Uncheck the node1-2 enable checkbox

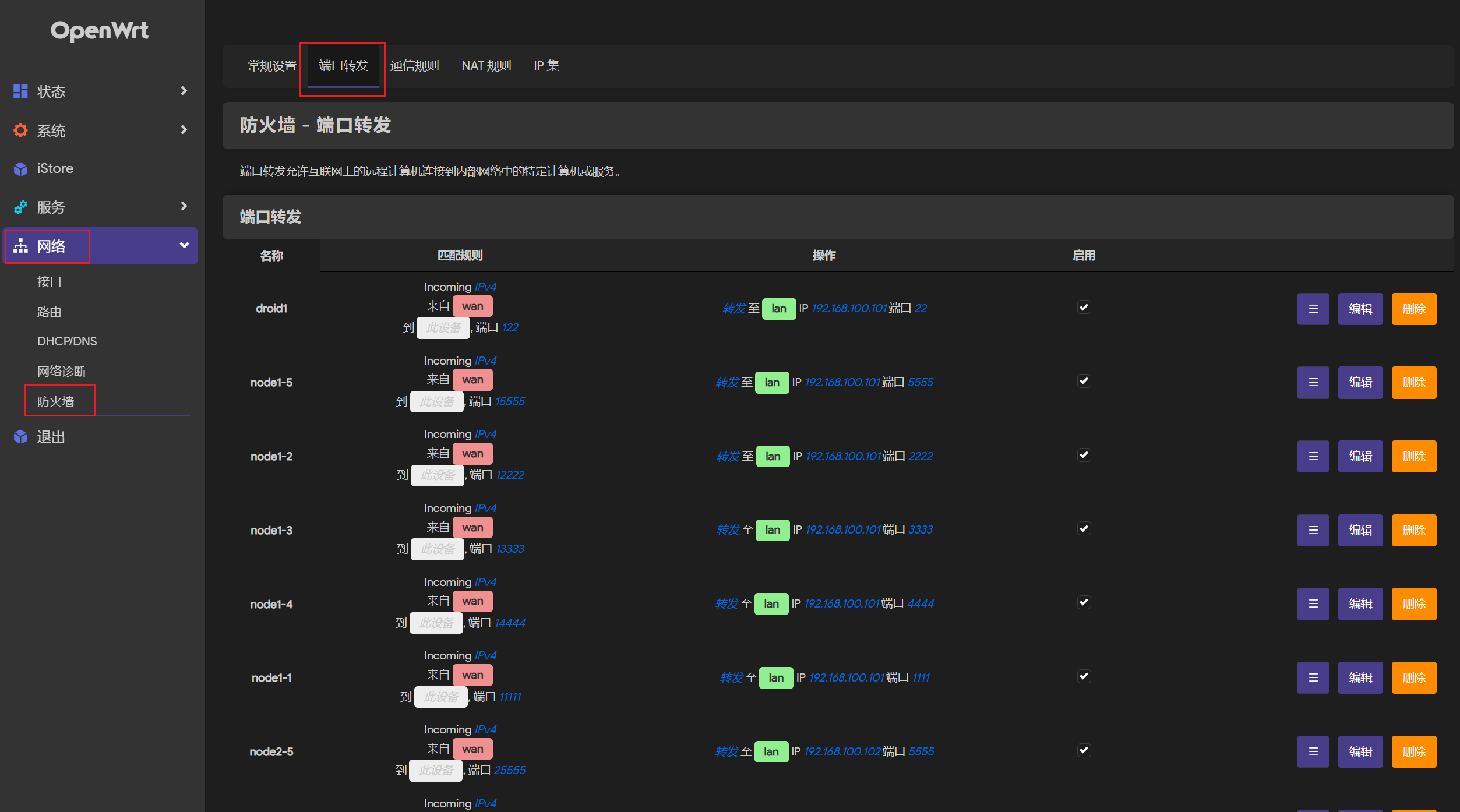pos(1084,455)
